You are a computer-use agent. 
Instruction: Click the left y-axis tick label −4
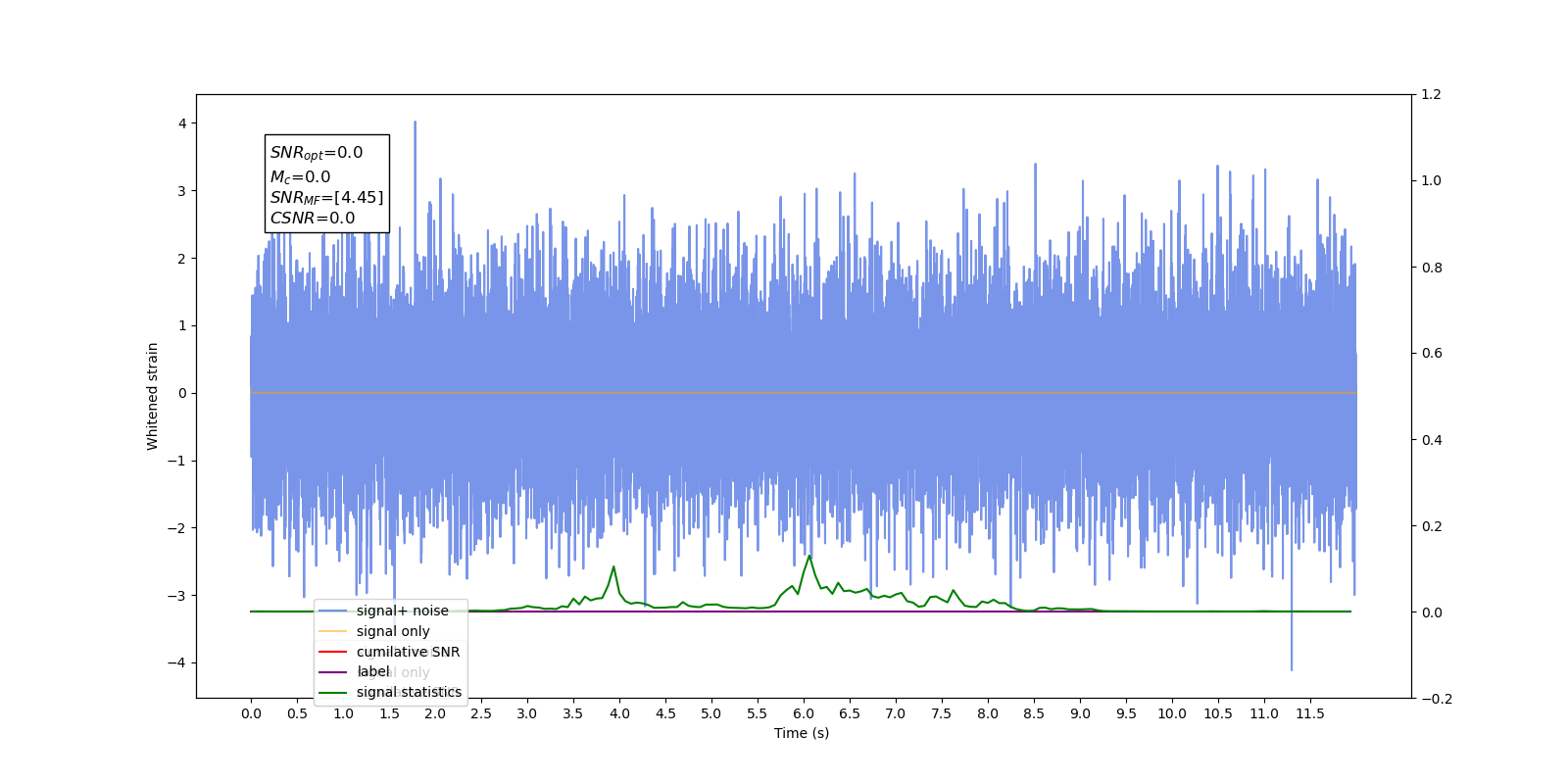click(x=177, y=663)
